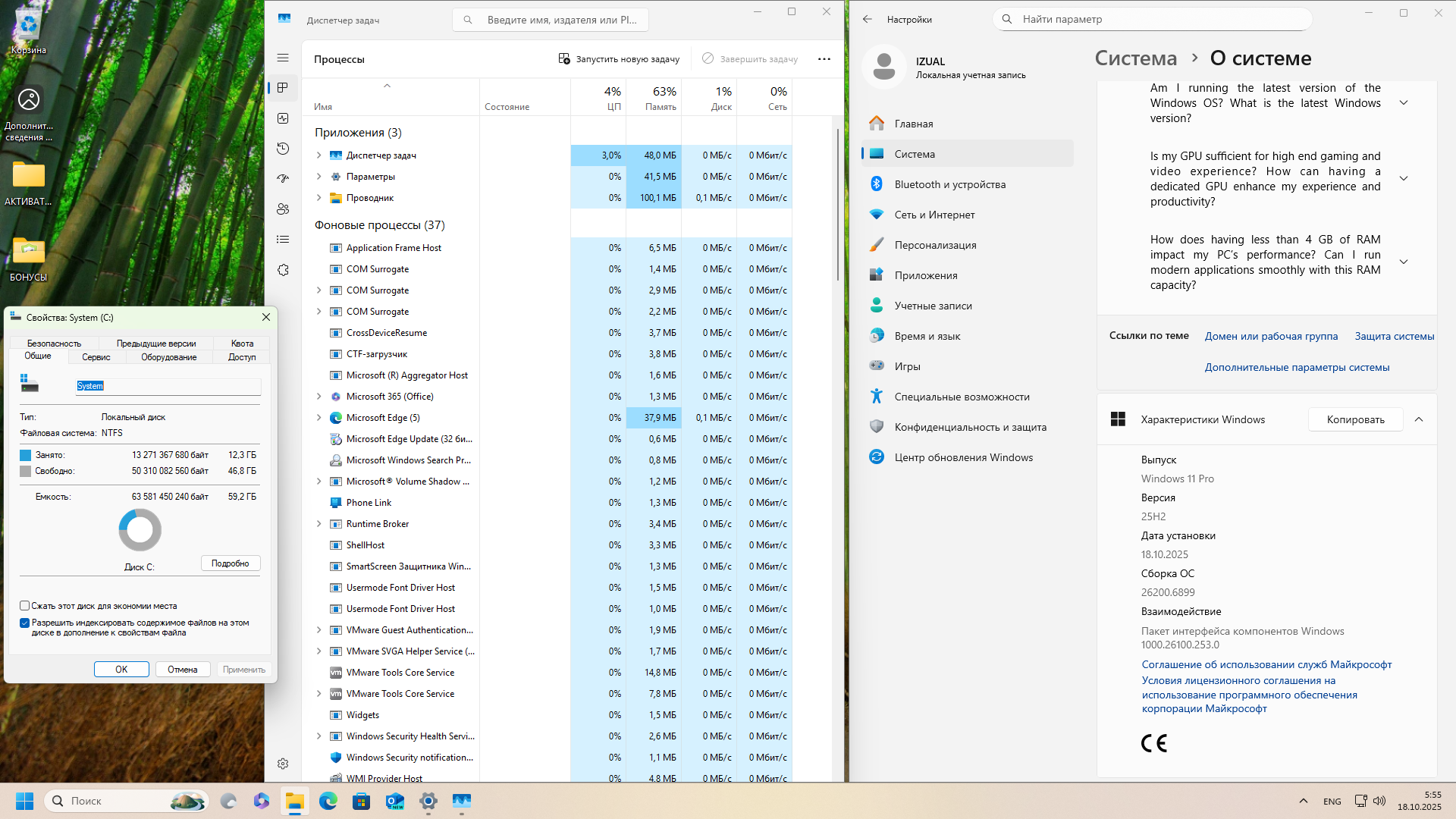Open Task Manager settings gear icon

[283, 764]
